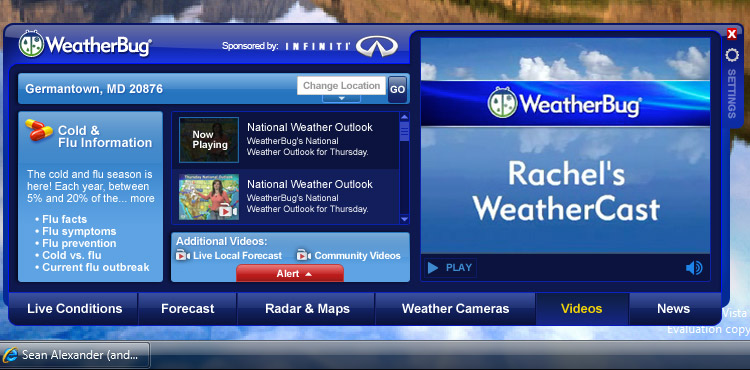Click the Change Location input field
Image resolution: width=750 pixels, height=370 pixels.
[x=341, y=86]
